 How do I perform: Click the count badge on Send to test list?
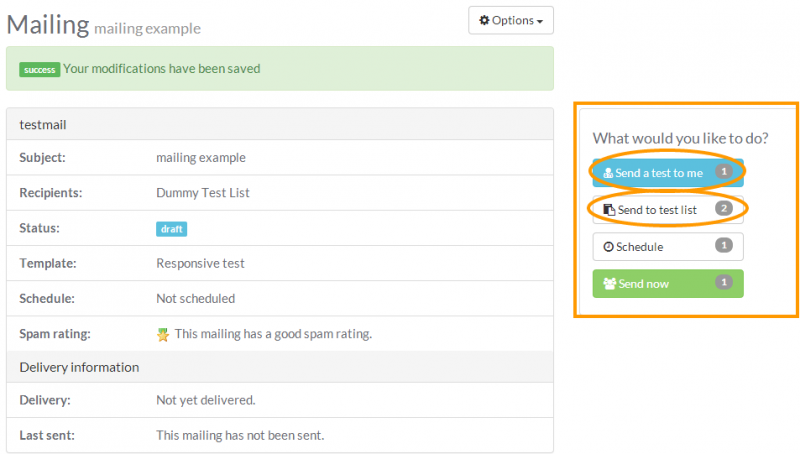point(725,209)
